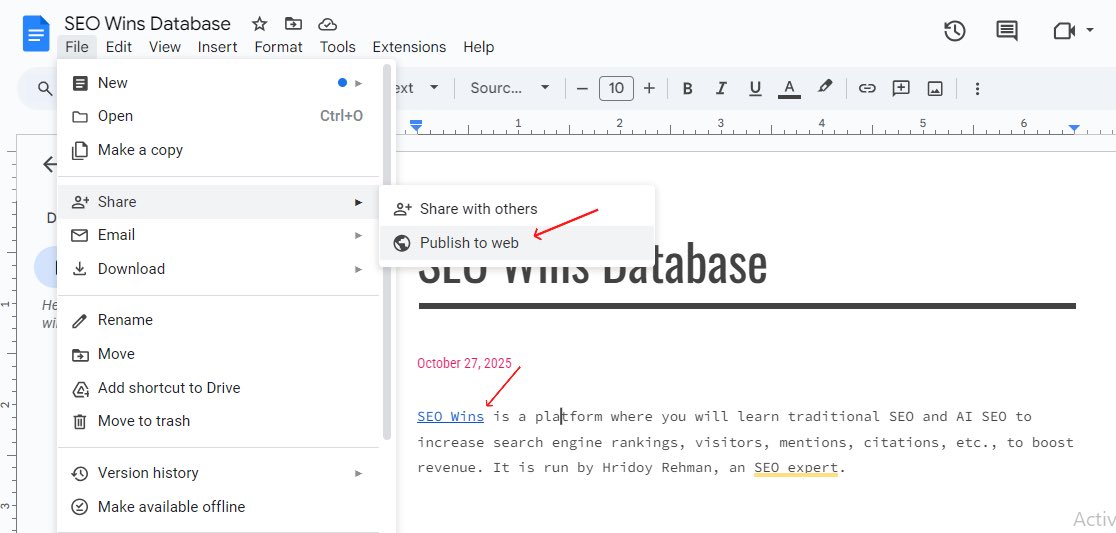1116x533 pixels.
Task: Open the Format menu
Action: (278, 47)
